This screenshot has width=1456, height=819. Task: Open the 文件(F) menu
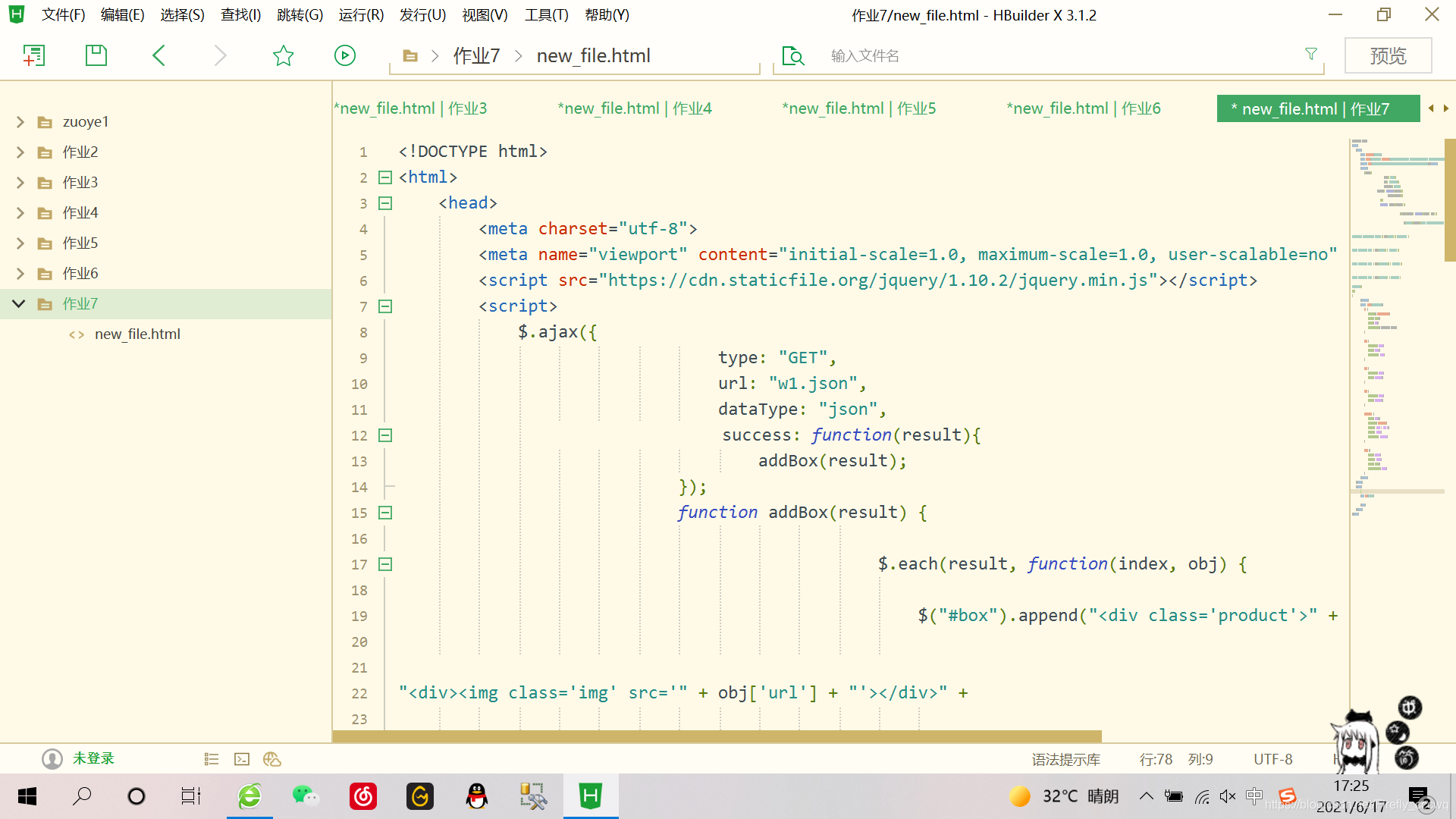coord(63,15)
